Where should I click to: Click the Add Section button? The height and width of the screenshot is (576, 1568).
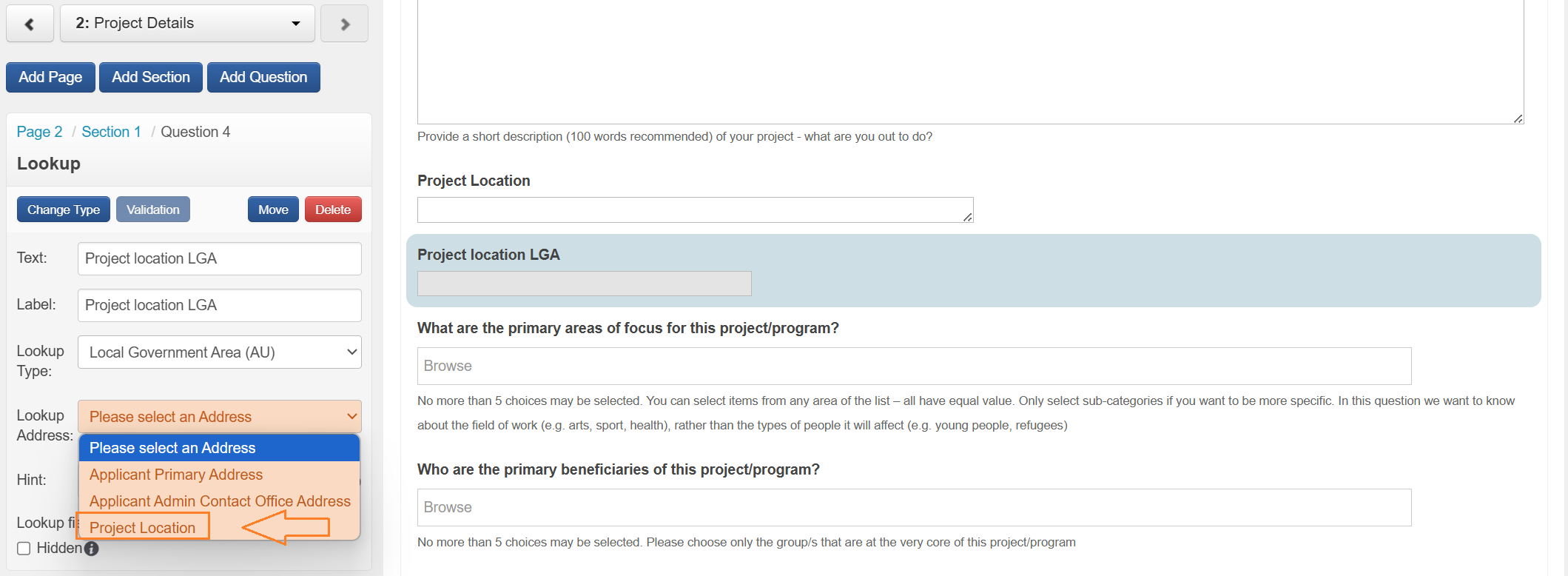pos(151,77)
